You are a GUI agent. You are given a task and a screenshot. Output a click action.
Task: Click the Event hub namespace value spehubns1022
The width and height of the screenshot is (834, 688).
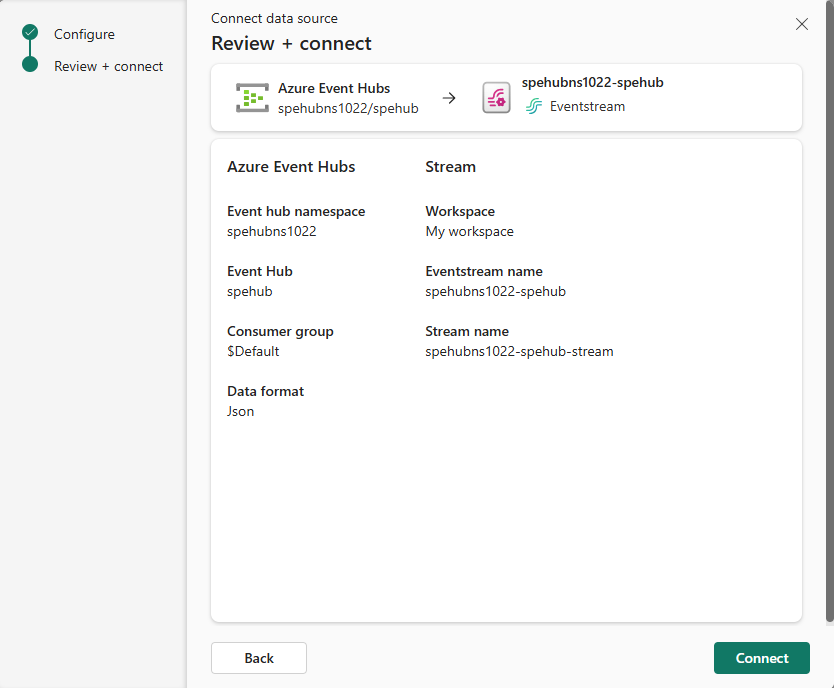(x=272, y=231)
